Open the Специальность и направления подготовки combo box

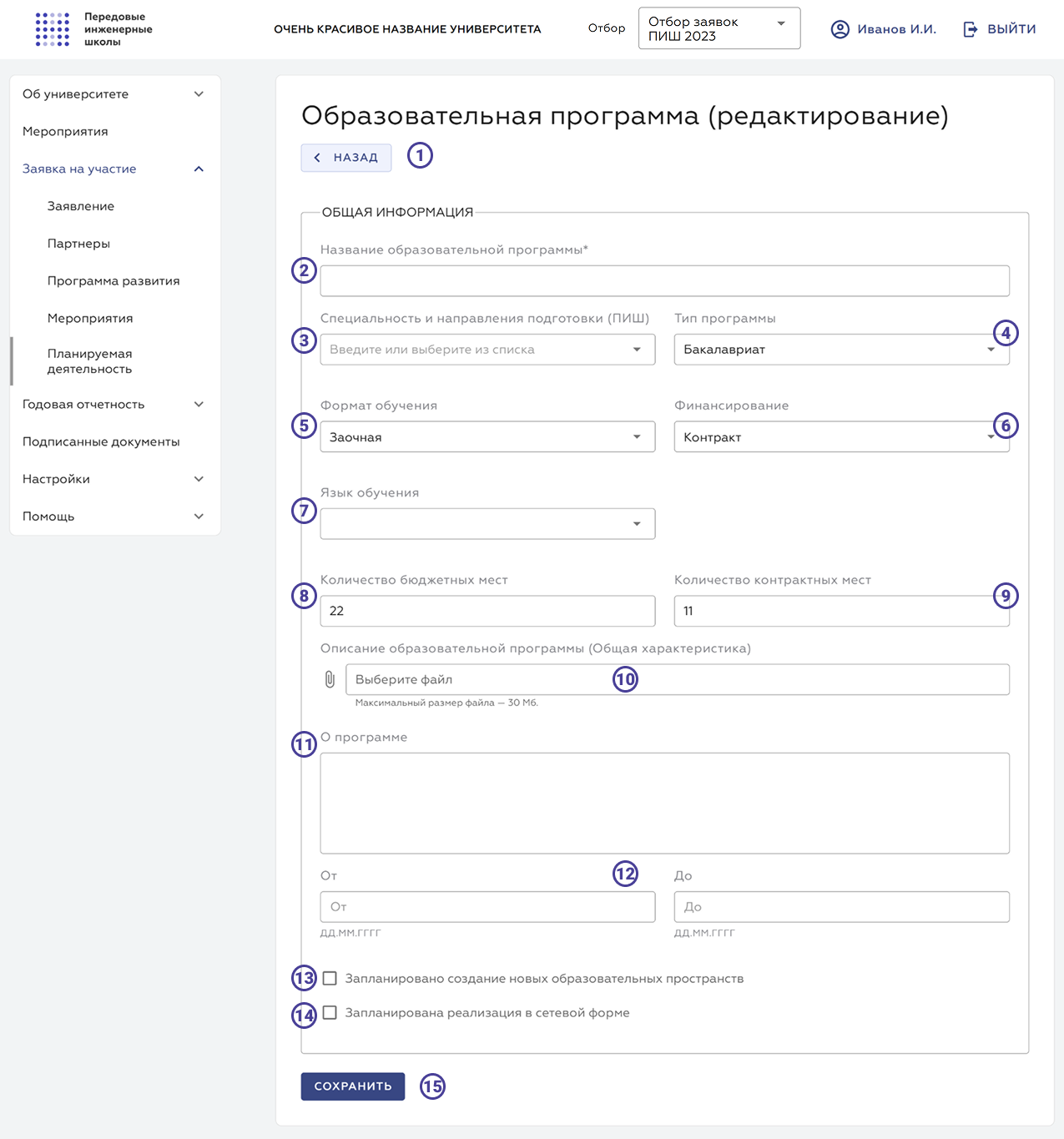click(487, 350)
